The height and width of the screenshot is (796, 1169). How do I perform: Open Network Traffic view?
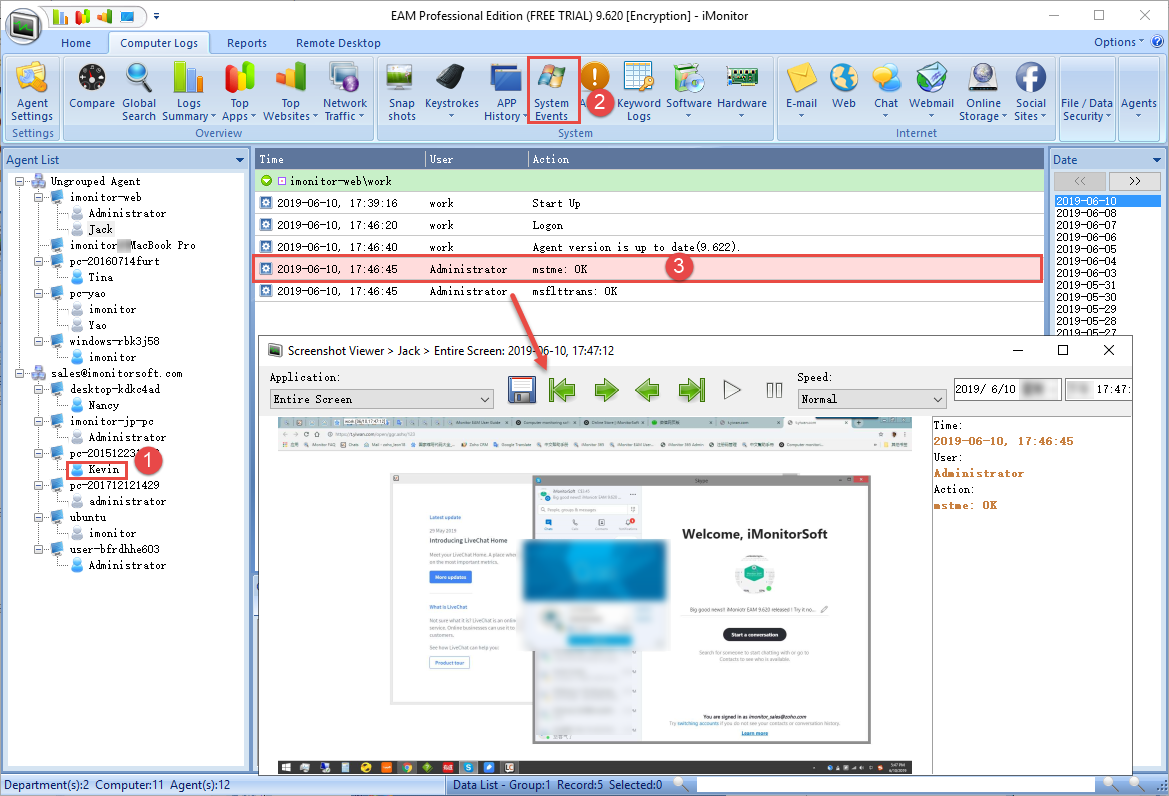point(344,92)
